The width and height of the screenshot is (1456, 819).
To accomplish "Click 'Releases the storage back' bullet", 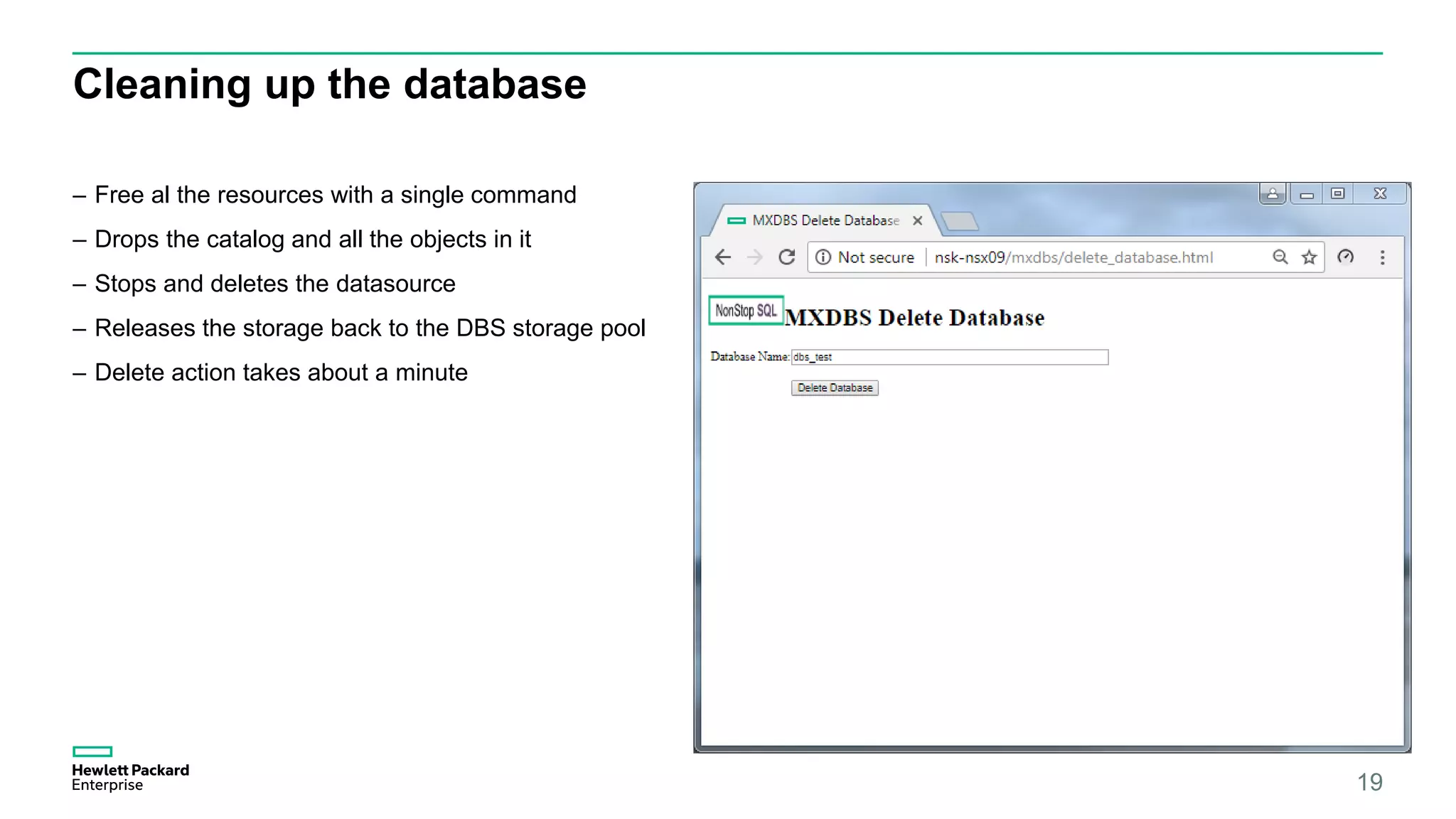I will (370, 328).
